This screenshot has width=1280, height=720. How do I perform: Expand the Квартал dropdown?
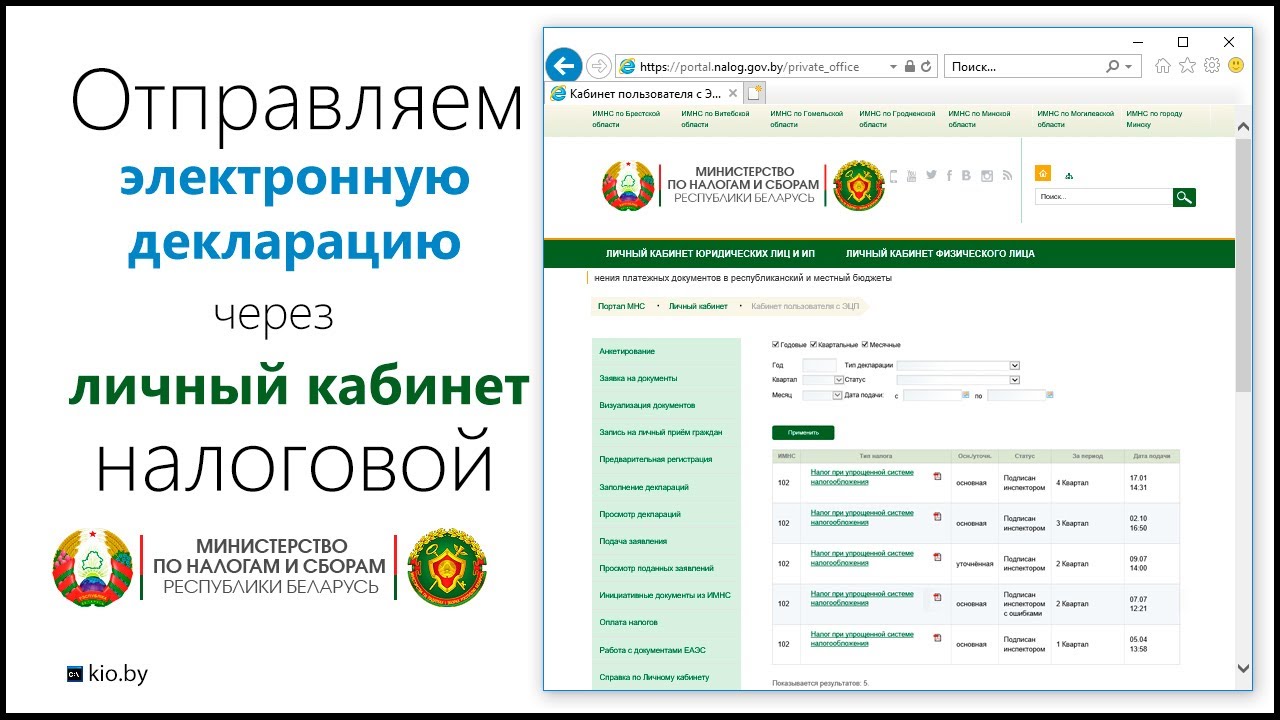(838, 380)
